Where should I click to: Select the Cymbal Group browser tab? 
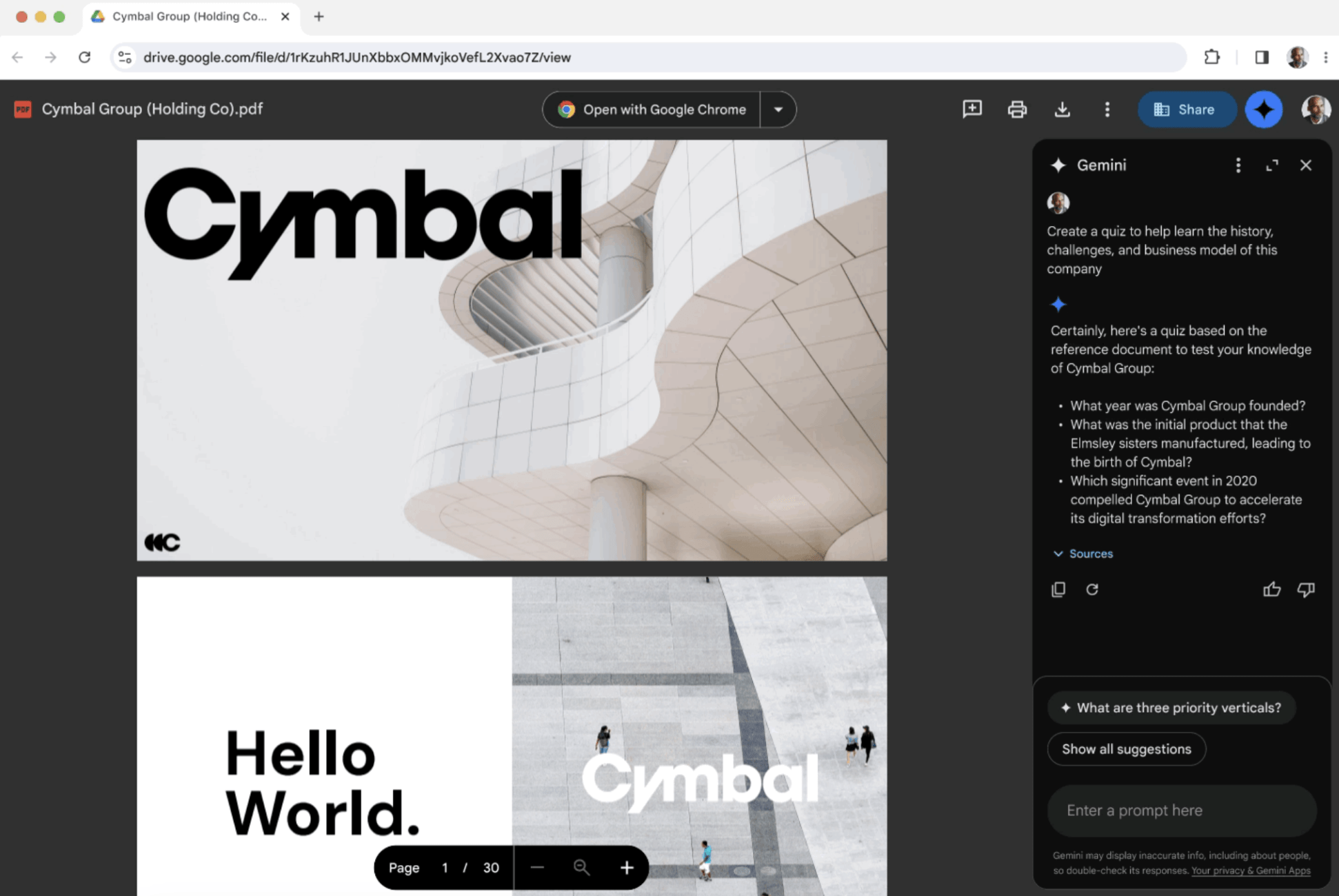pyautogui.click(x=190, y=17)
